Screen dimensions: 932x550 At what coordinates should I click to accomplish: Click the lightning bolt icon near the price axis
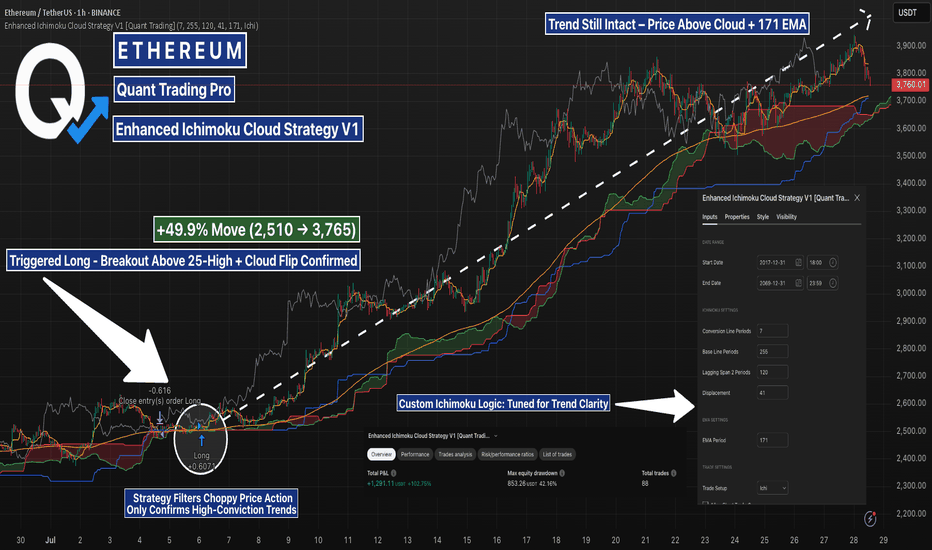tap(870, 518)
